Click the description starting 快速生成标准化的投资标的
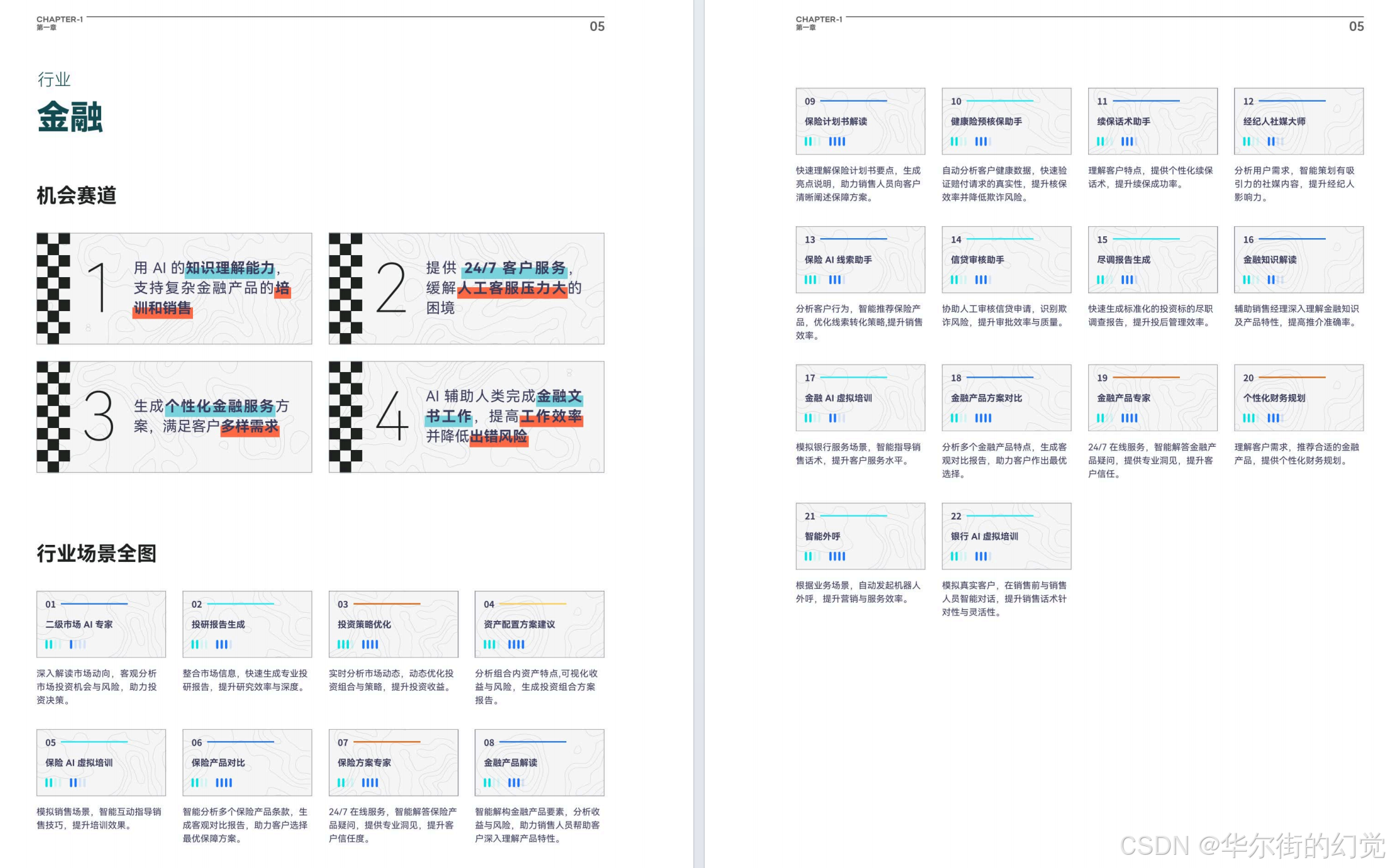This screenshot has width=1388, height=868. point(1151,316)
